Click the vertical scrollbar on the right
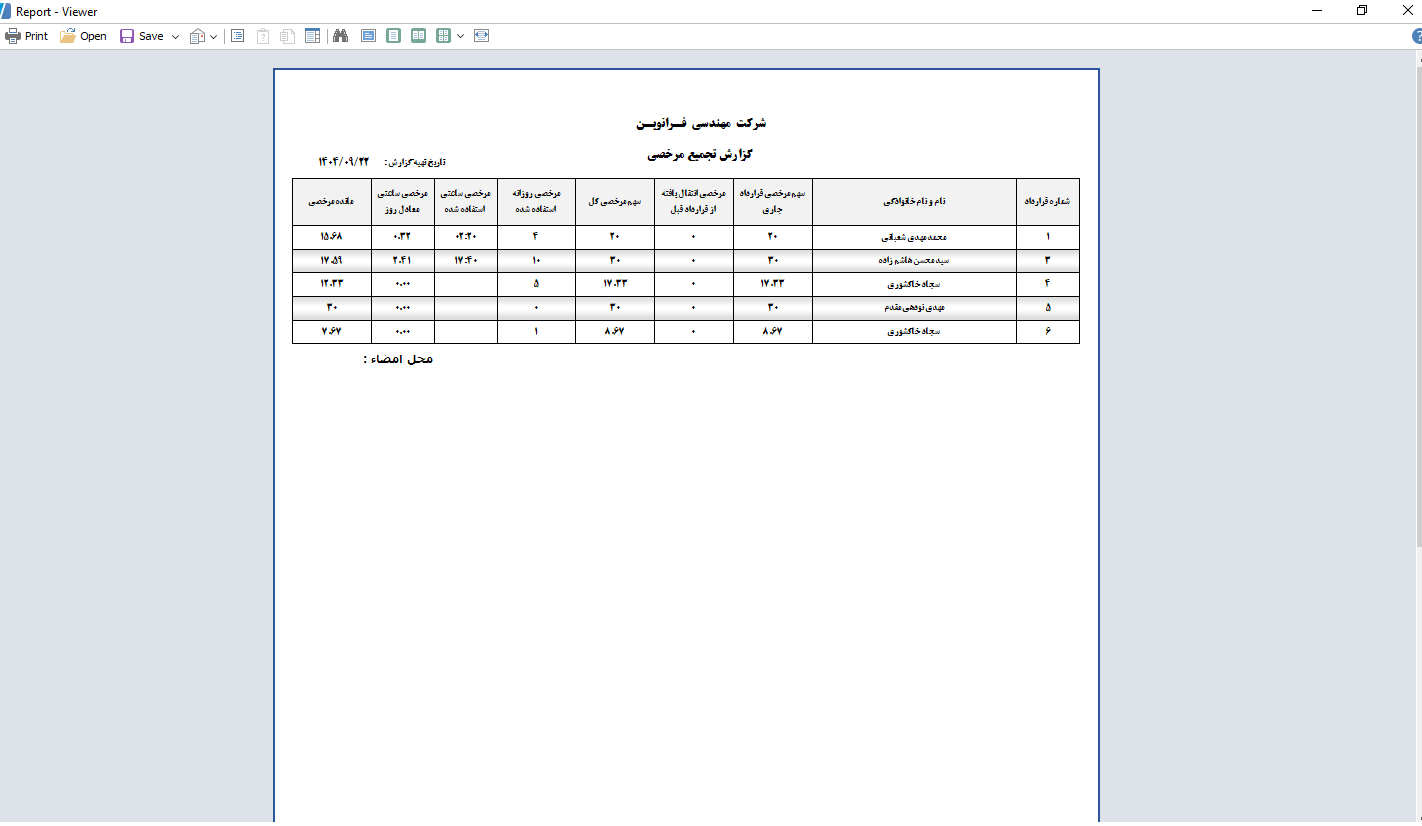Viewport: 1422px width, 826px height. pos(1418,300)
